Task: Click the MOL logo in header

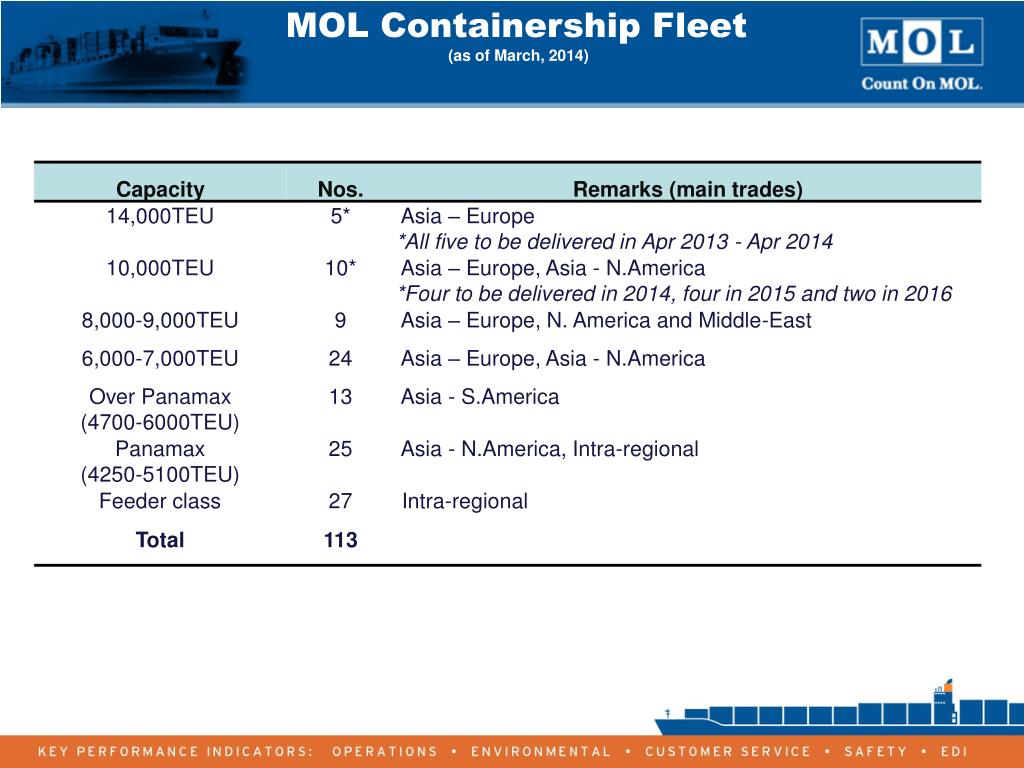Action: [x=921, y=42]
